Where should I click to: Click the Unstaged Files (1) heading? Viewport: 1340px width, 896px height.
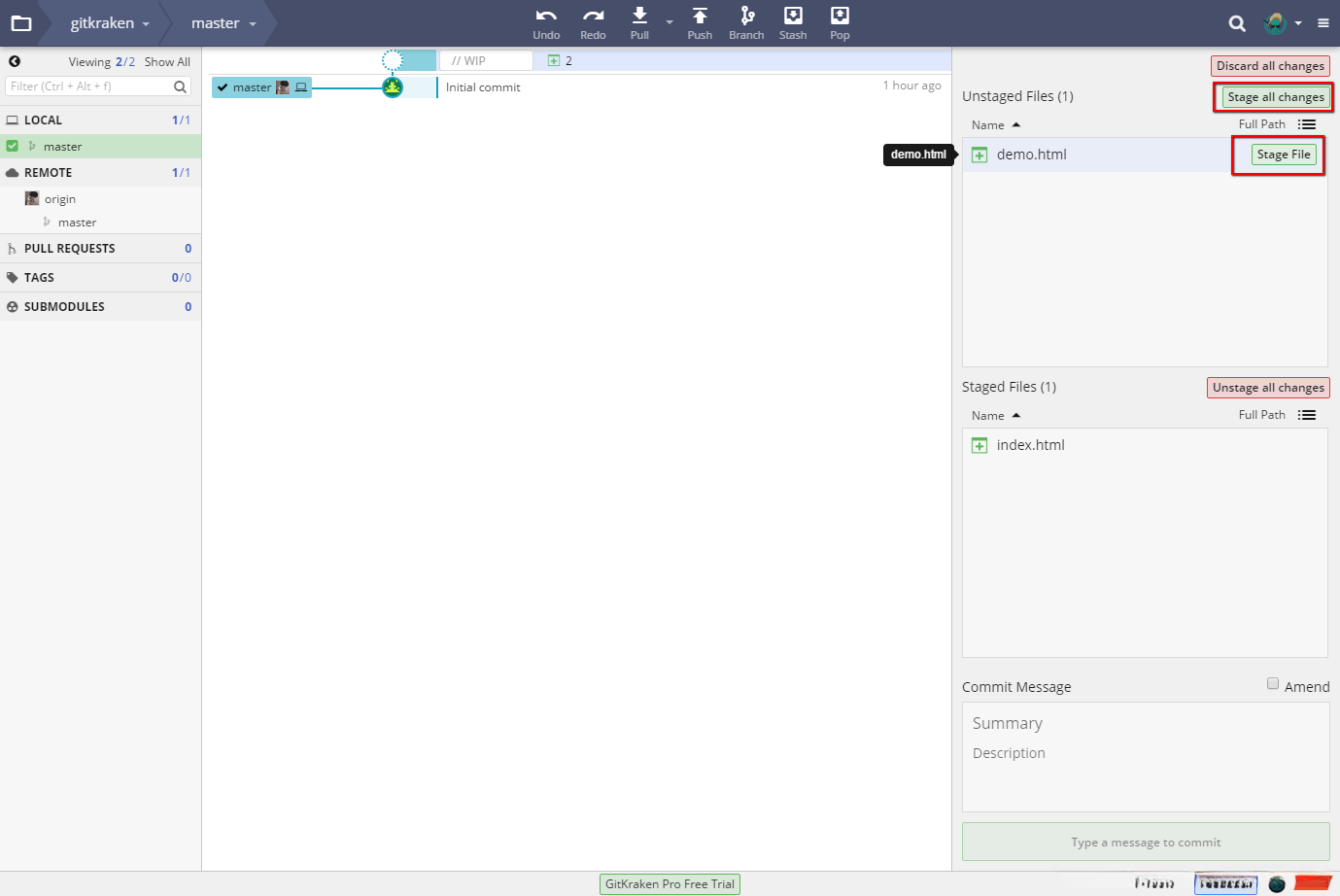pos(1017,96)
